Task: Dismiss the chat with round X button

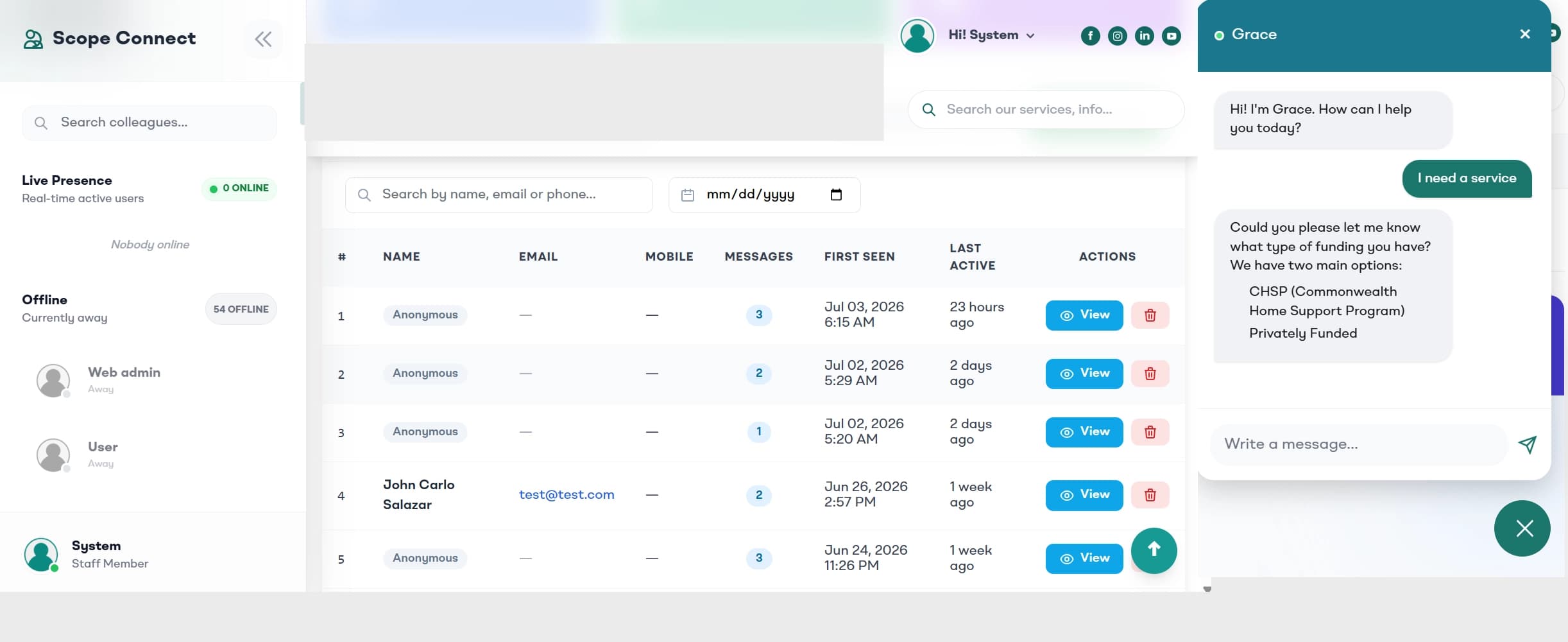Action: [1522, 528]
